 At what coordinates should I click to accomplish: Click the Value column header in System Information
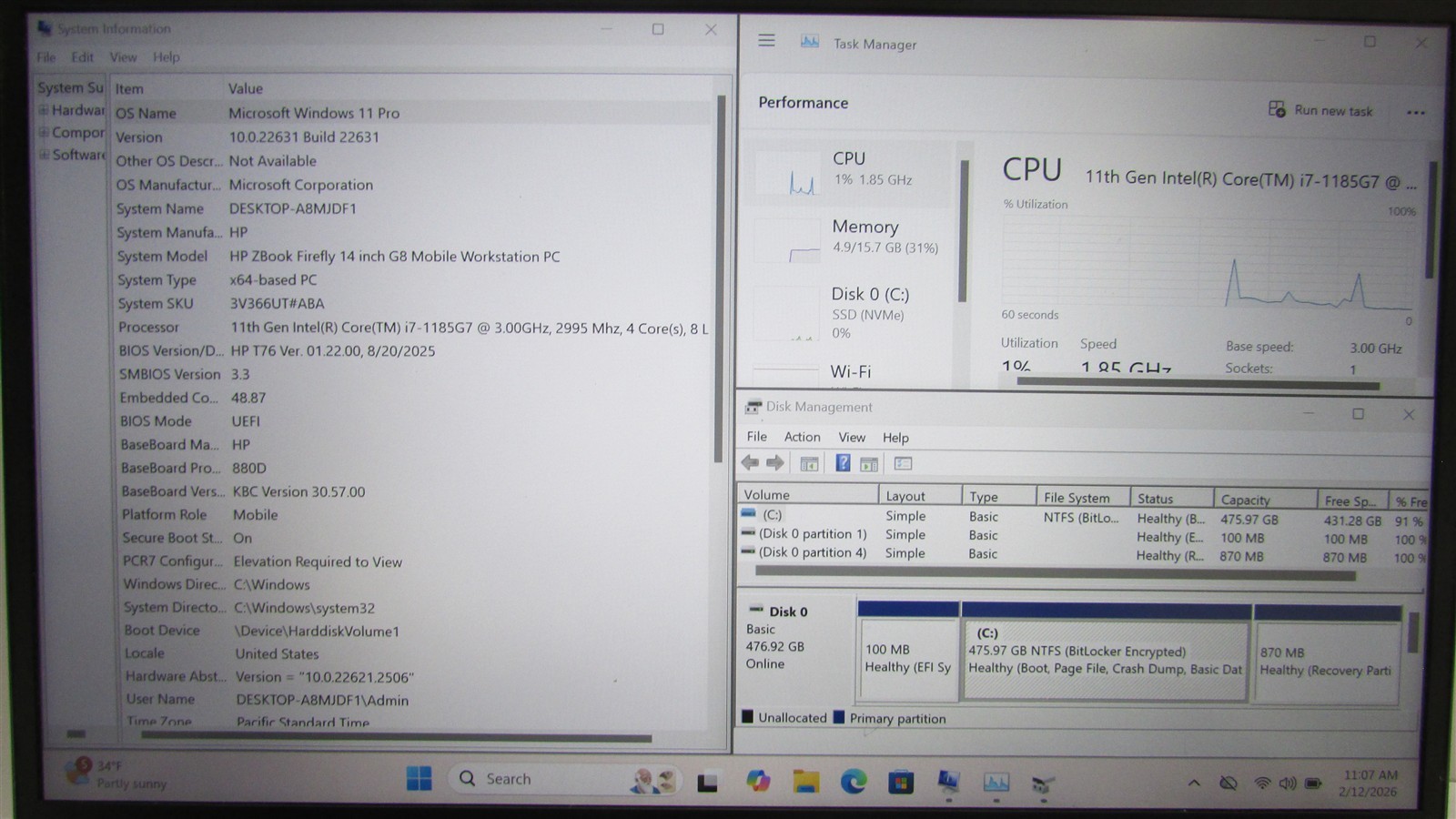tap(469, 88)
